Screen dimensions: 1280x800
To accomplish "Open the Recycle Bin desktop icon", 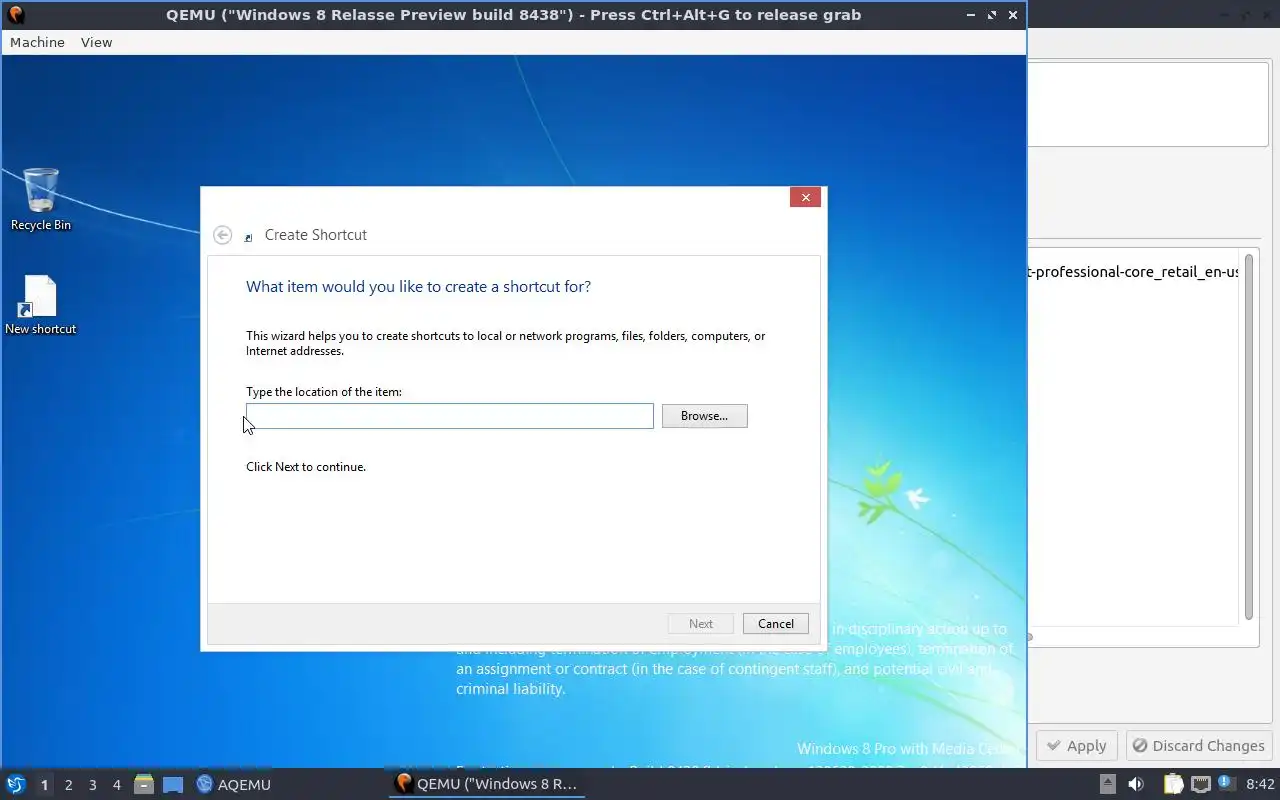I will (x=41, y=199).
